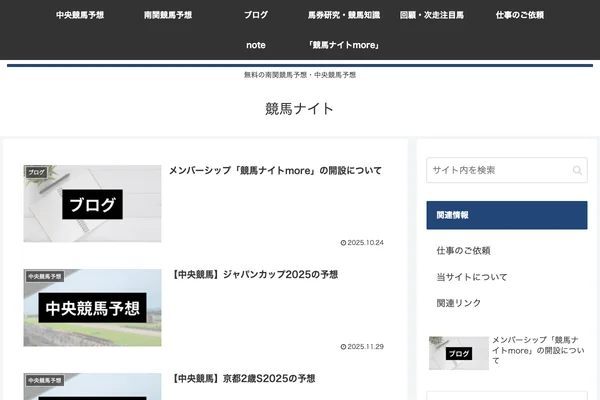Open 馬券研究・競馬知識 in the navigation
The height and width of the screenshot is (400, 600).
(x=344, y=15)
